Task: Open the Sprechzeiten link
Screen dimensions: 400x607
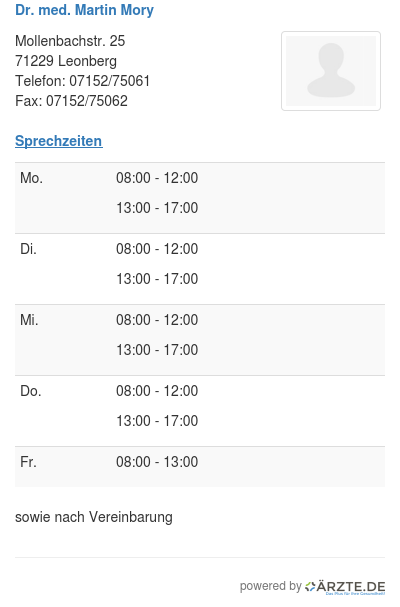Action: click(58, 141)
